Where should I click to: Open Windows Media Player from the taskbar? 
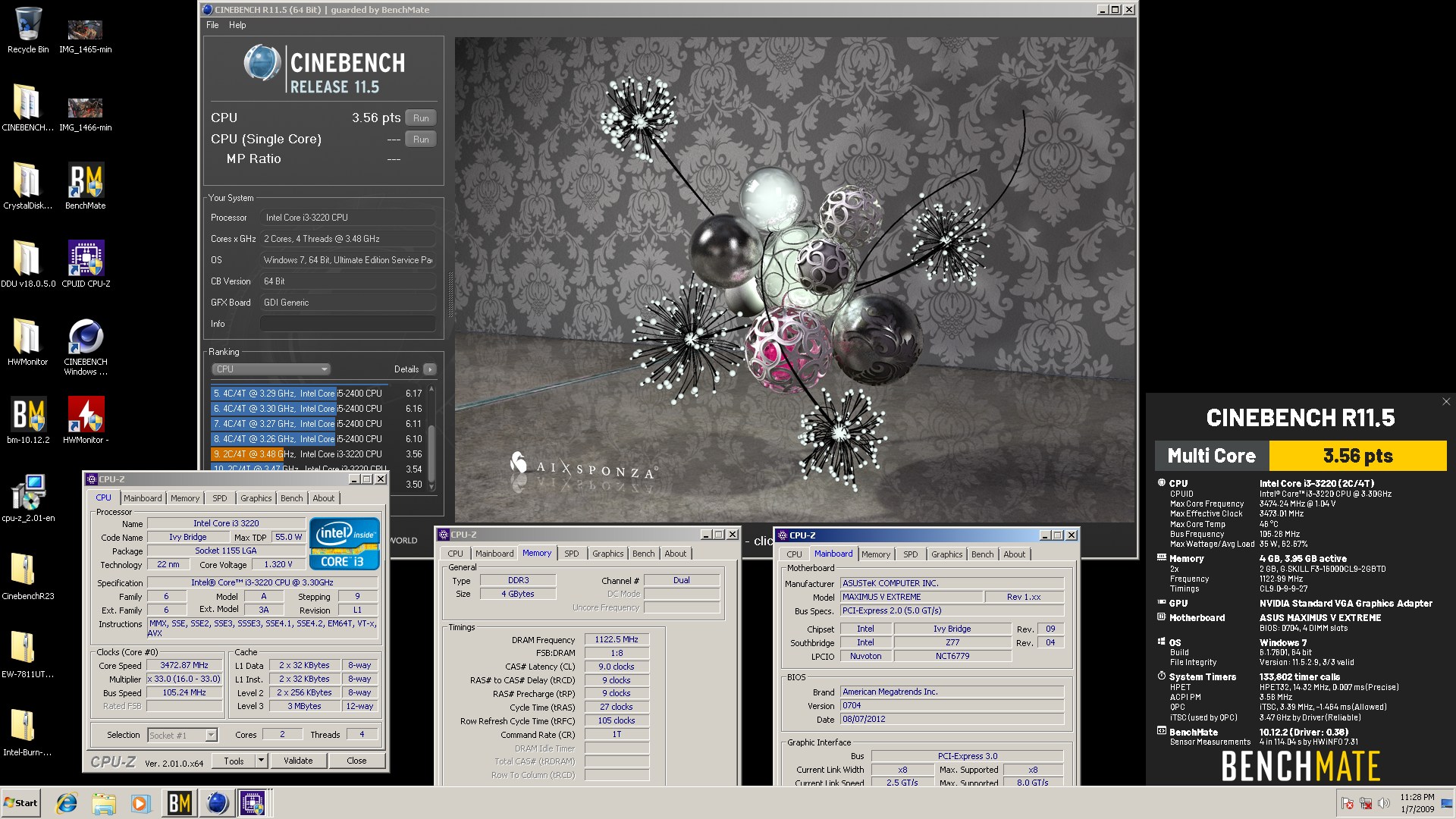coord(141,803)
